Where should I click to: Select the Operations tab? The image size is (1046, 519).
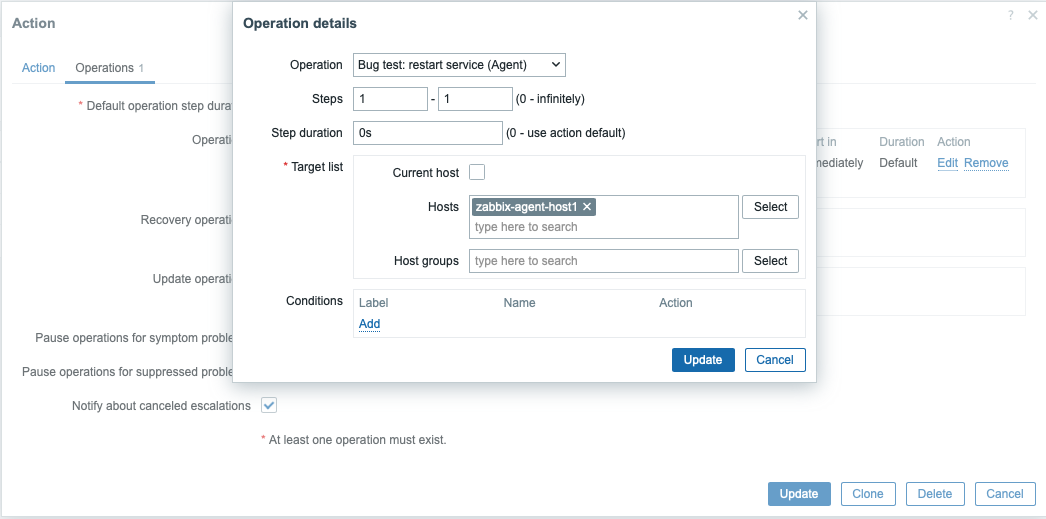pos(105,68)
